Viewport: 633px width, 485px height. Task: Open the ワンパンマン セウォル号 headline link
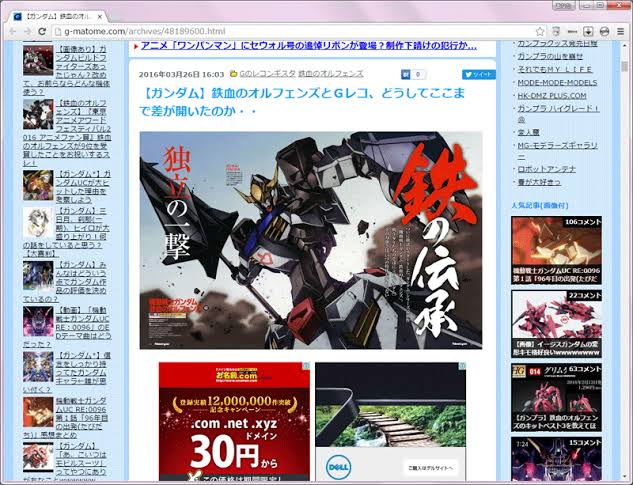[308, 46]
